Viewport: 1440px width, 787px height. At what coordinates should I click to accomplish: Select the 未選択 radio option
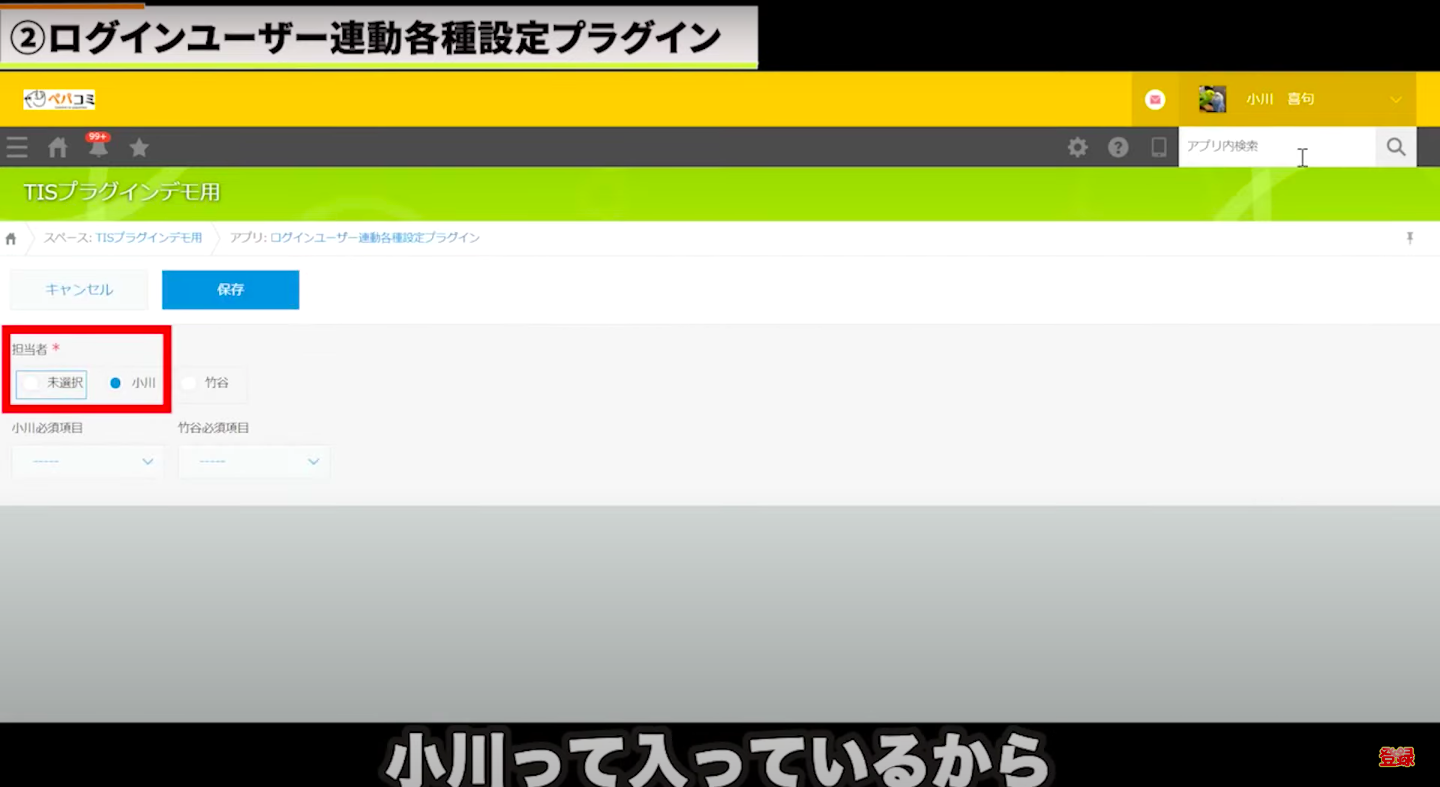click(x=33, y=383)
